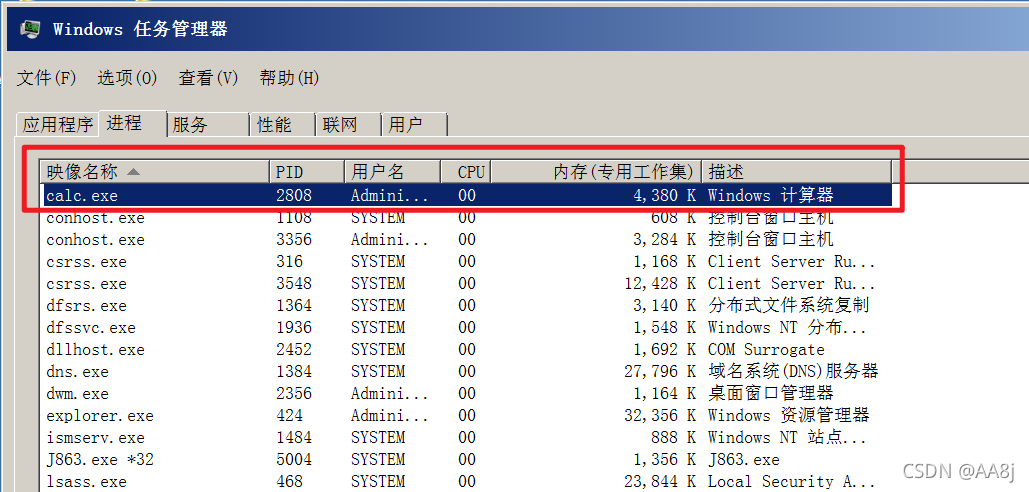Select the 进程 tab
The height and width of the screenshot is (492, 1029).
[x=133, y=123]
